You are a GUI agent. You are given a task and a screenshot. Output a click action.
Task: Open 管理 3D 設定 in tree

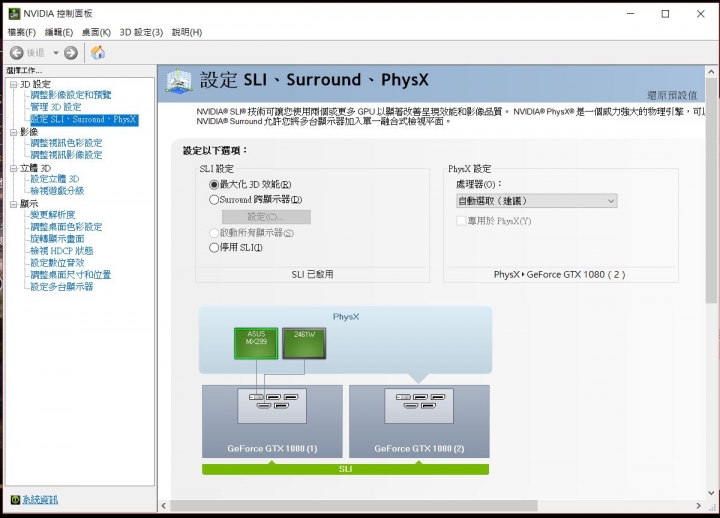click(56, 107)
